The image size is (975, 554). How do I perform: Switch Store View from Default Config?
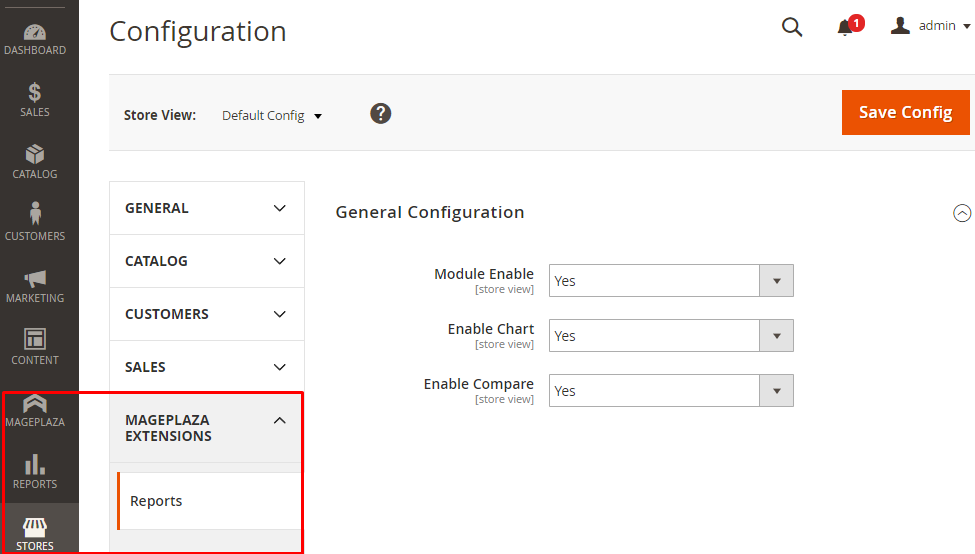coord(272,116)
